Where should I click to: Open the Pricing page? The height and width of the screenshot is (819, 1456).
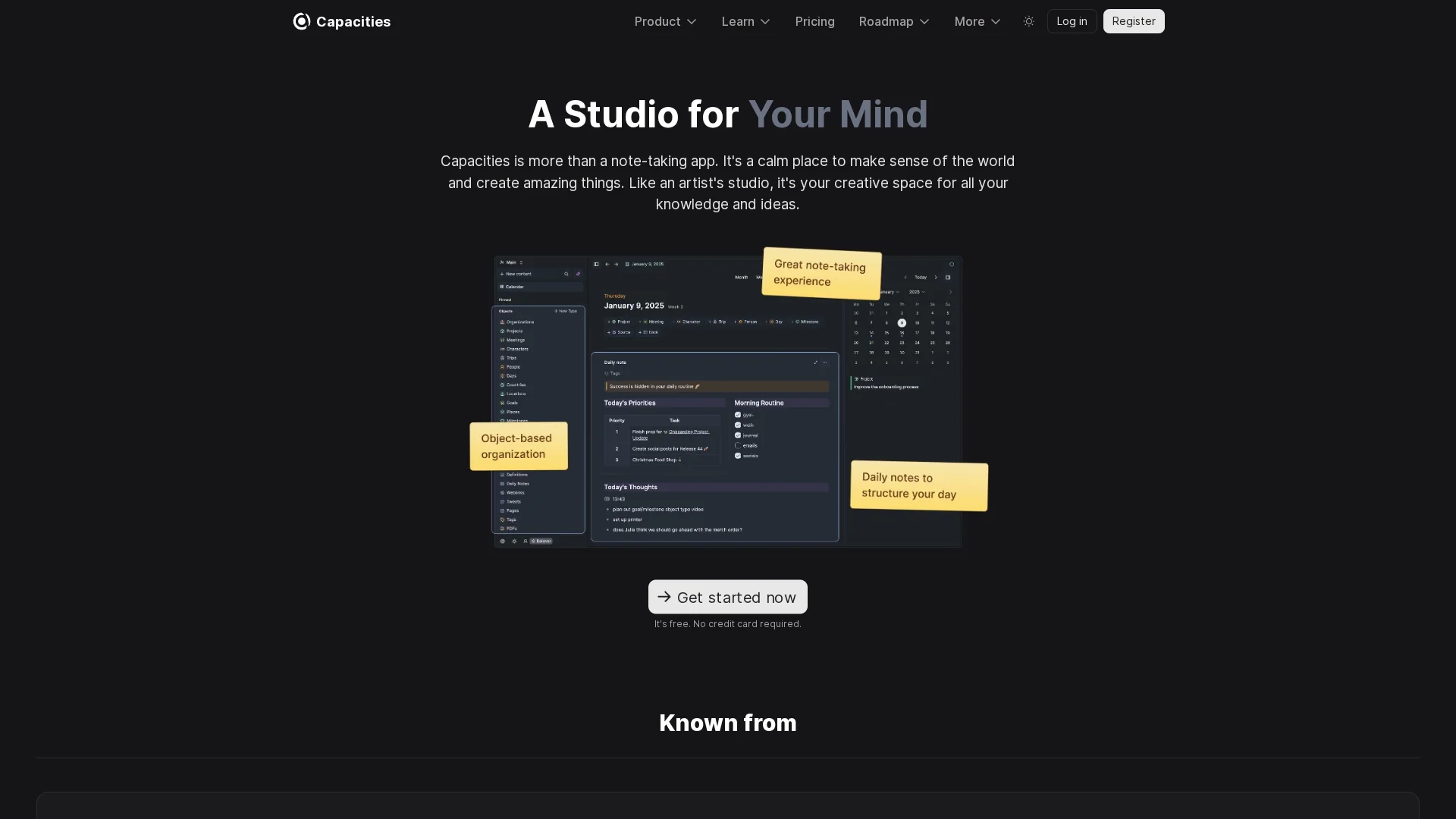click(x=814, y=21)
